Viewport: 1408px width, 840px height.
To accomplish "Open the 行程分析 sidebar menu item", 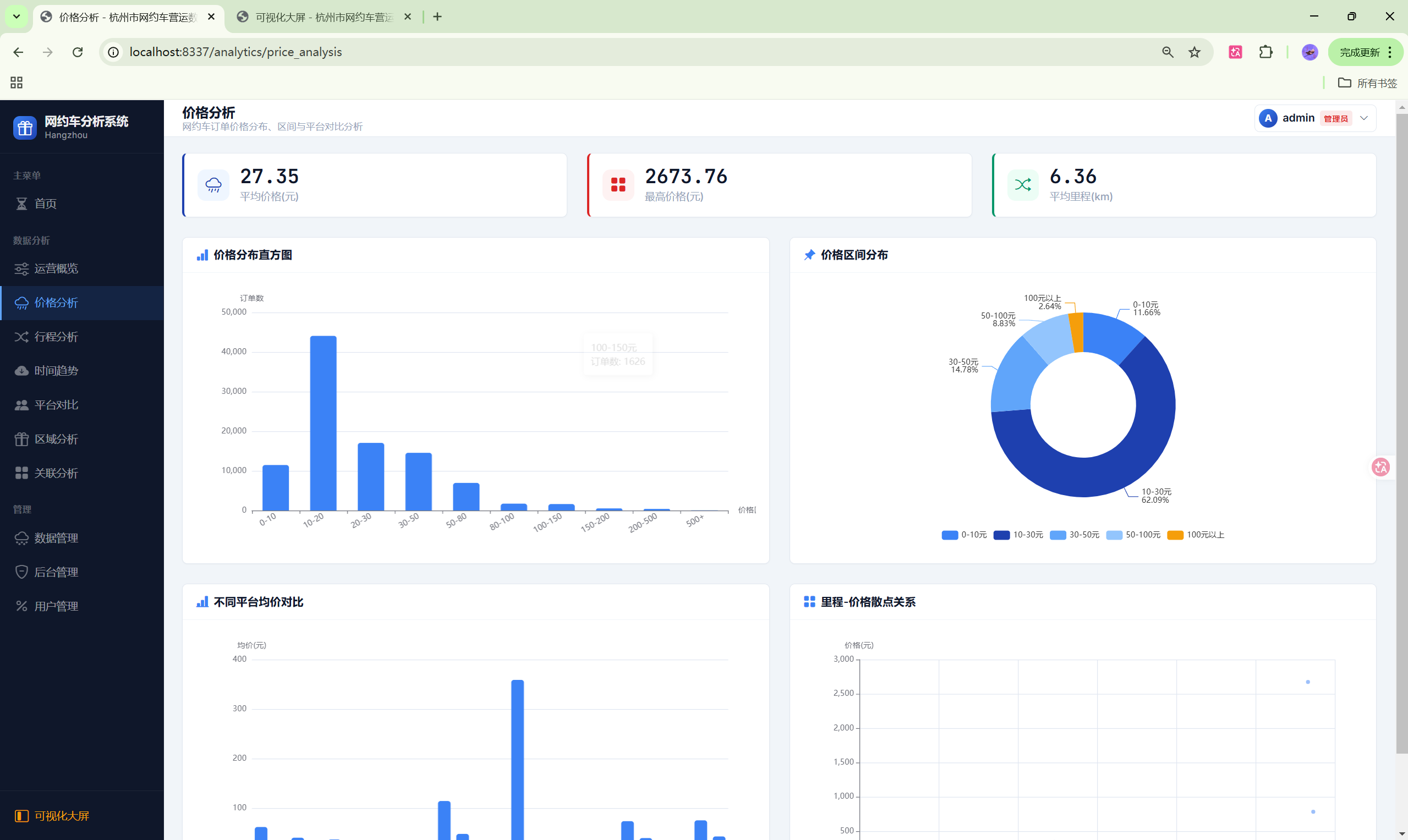I will [56, 337].
